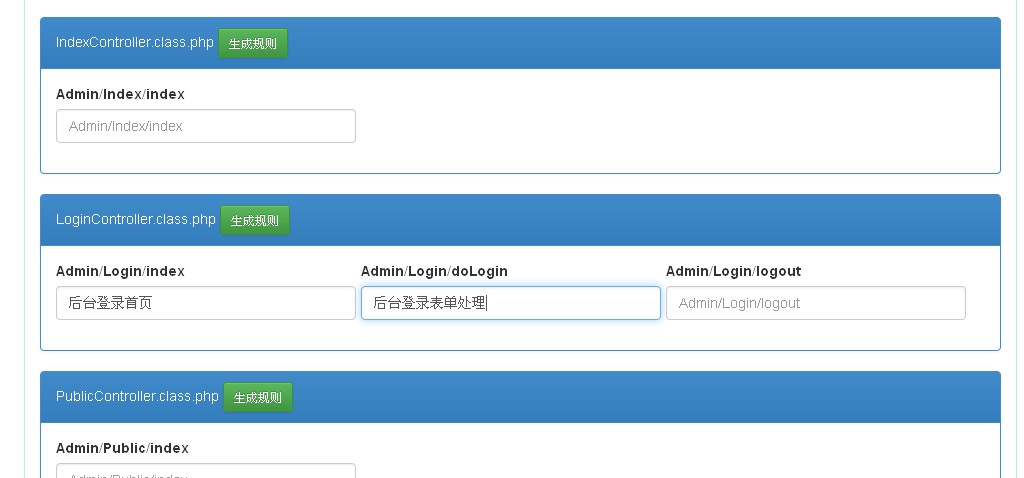Select the LoginController.class.php panel title
Viewport: 1024px width, 478px height.
pos(135,220)
